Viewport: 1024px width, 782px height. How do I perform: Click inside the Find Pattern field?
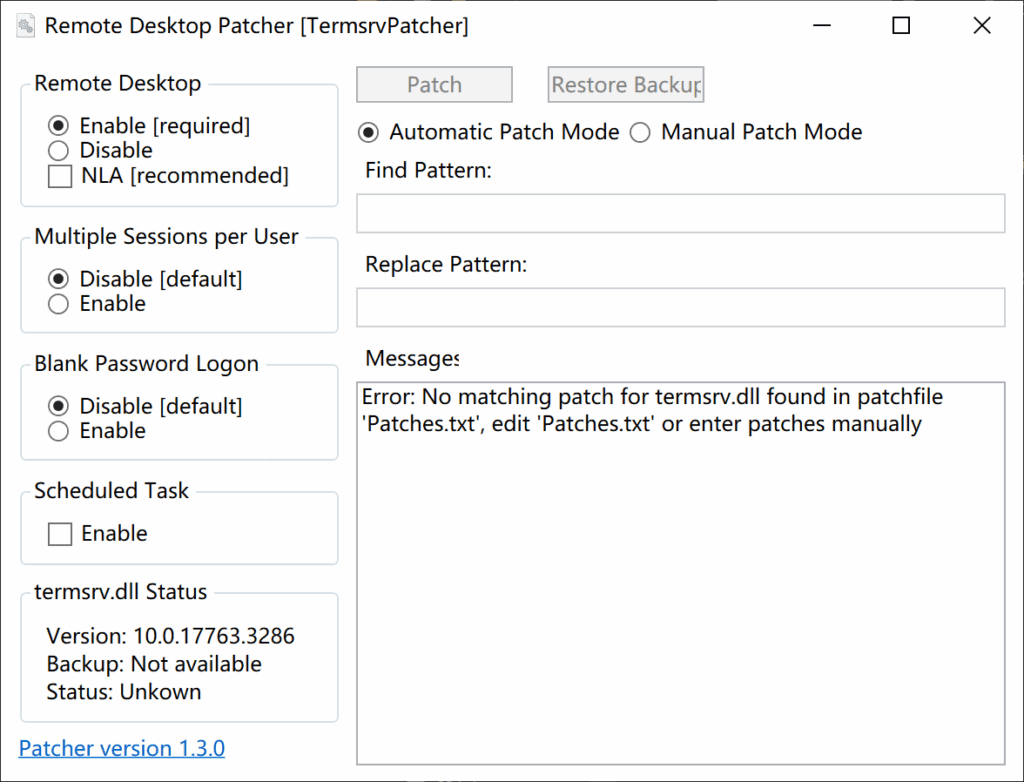point(680,213)
